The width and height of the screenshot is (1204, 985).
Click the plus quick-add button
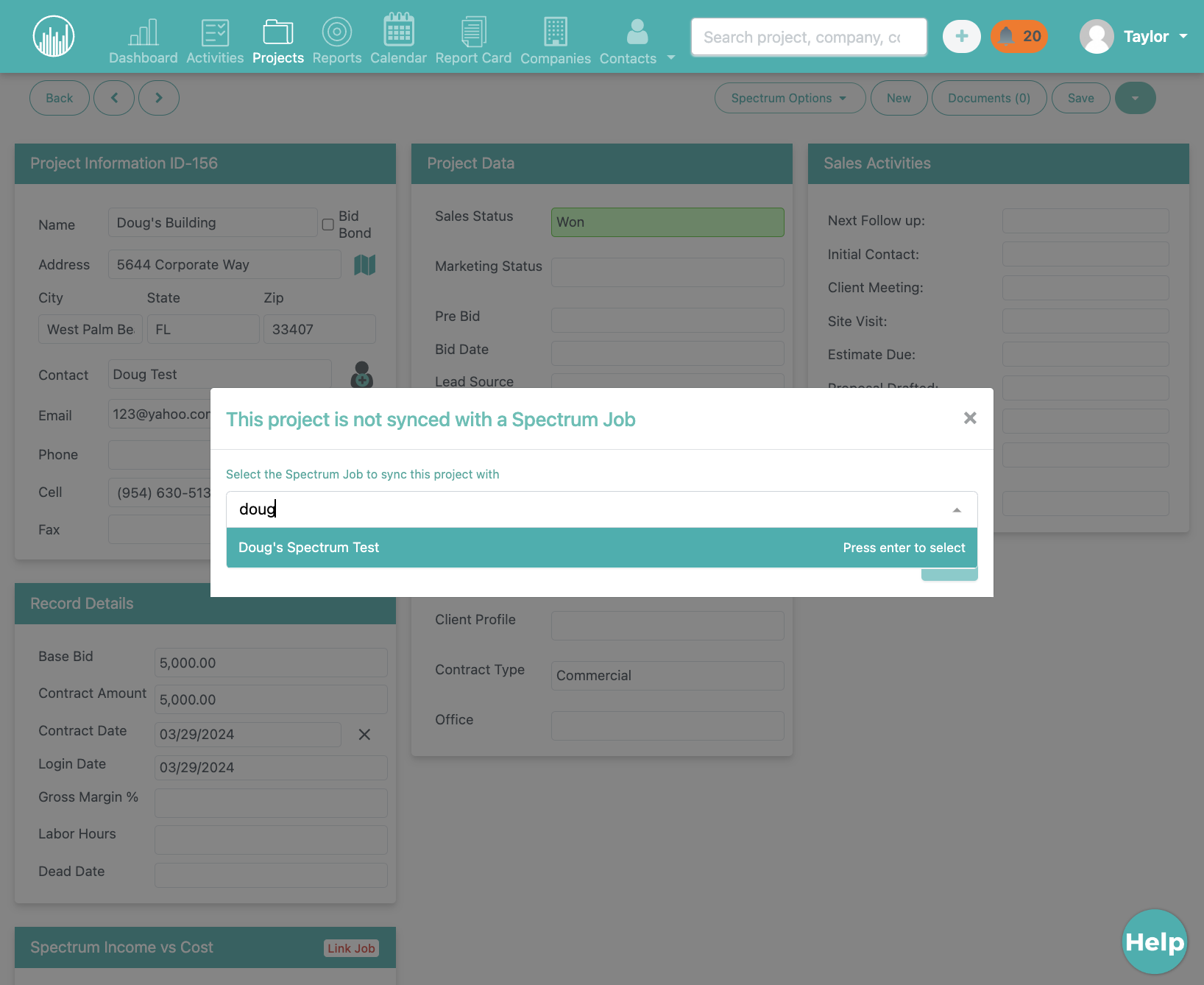pos(962,36)
